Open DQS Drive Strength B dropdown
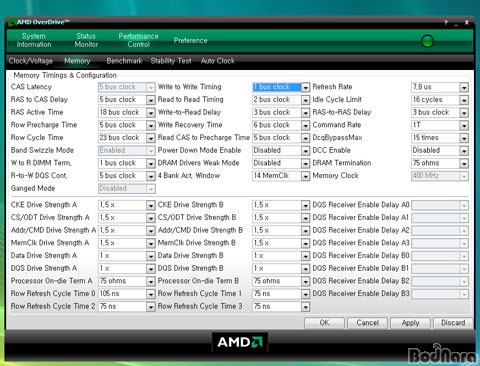This screenshot has height=366, width=480. click(305, 268)
